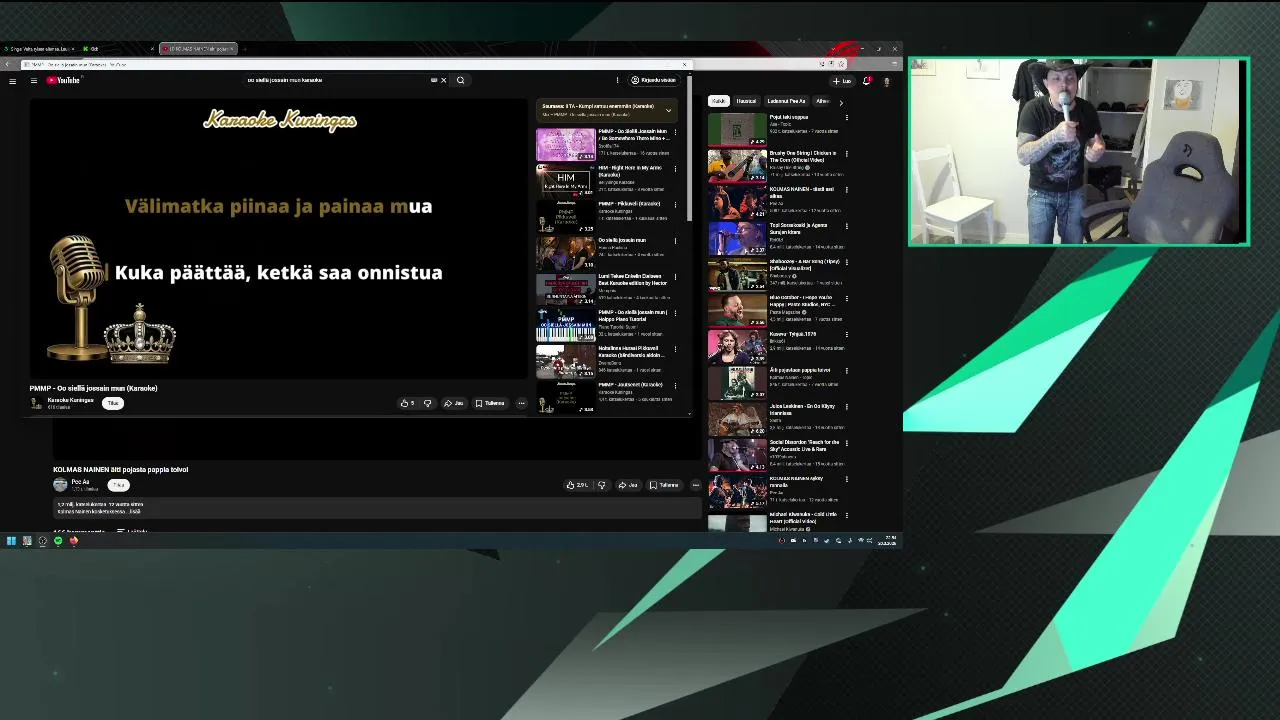Expand the Seuraavaksi playlist panel chevron
The image size is (1280, 720).
pos(668,110)
